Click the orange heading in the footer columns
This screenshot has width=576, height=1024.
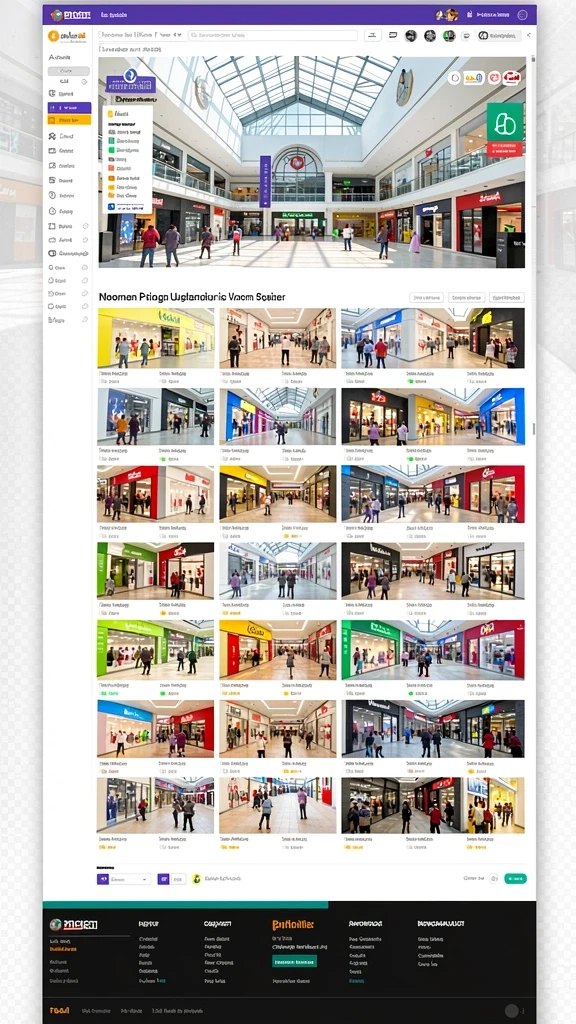(293, 924)
